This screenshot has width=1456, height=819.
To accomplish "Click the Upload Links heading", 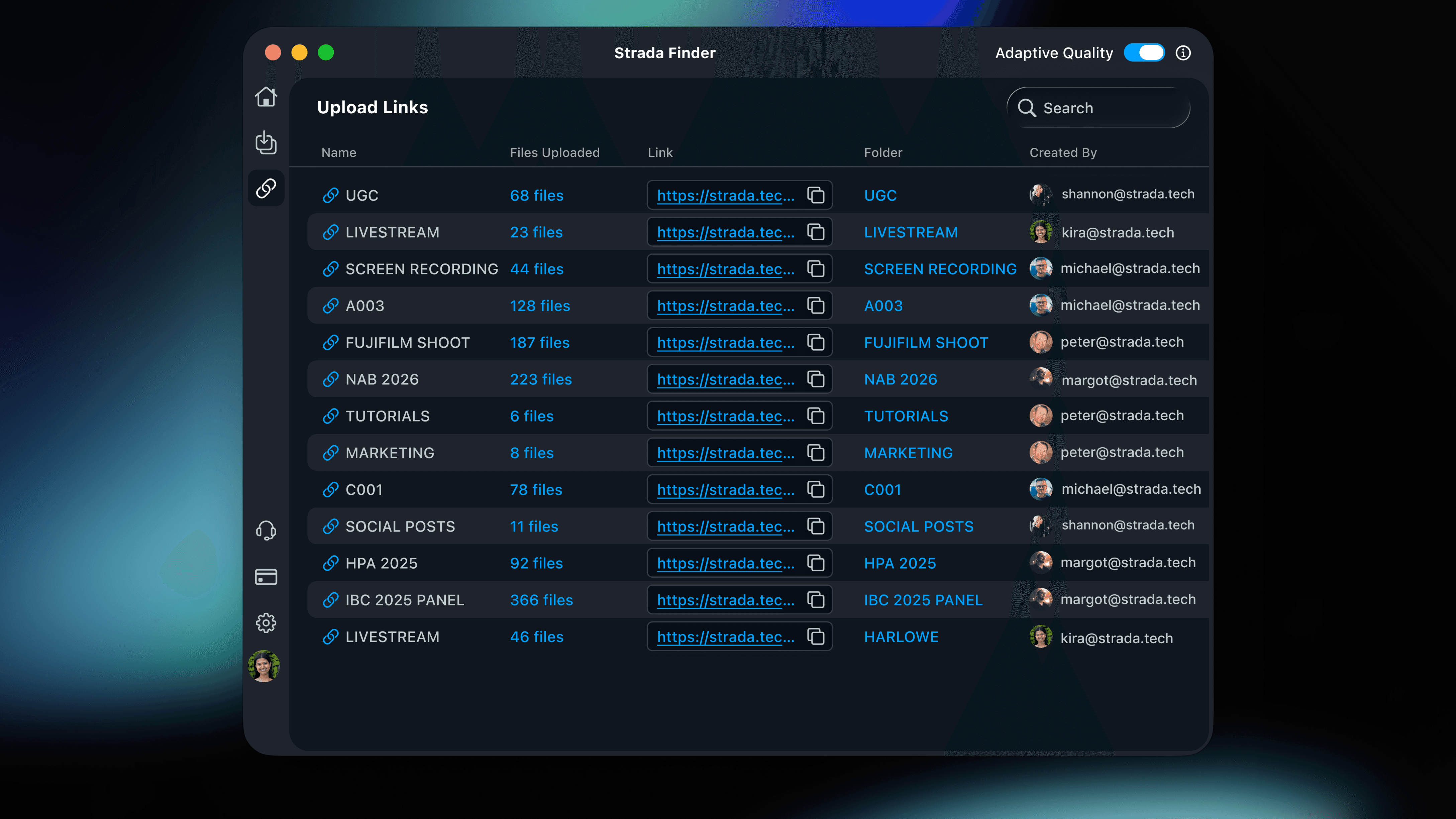I will 373,107.
